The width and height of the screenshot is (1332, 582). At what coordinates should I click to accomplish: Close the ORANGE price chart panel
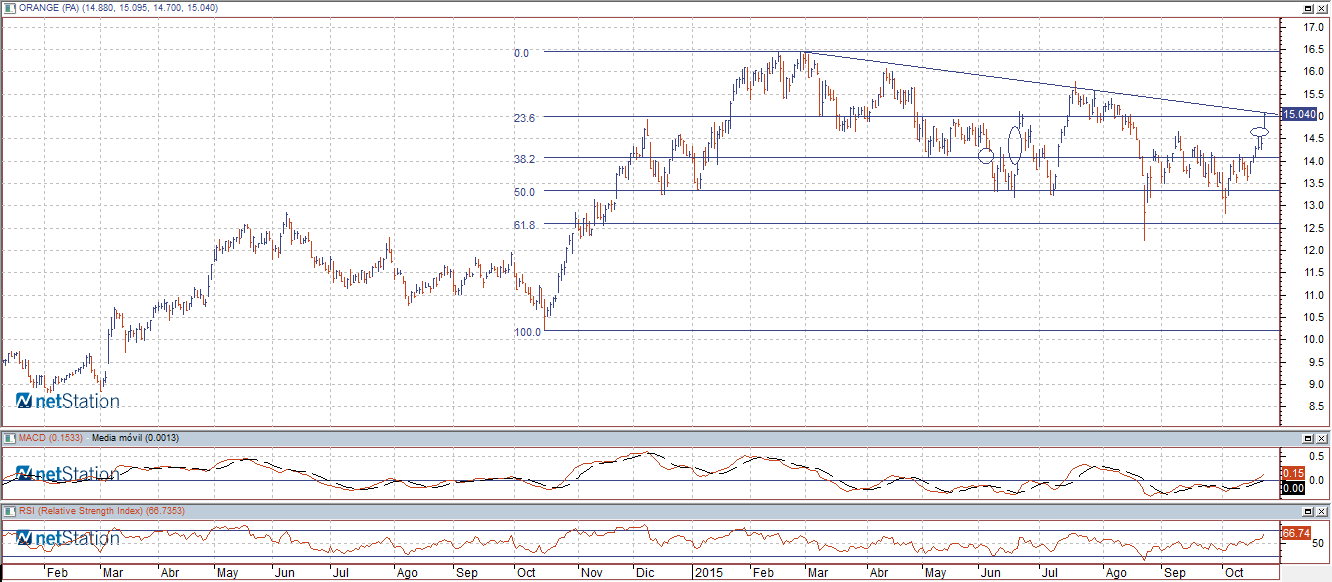(1322, 8)
